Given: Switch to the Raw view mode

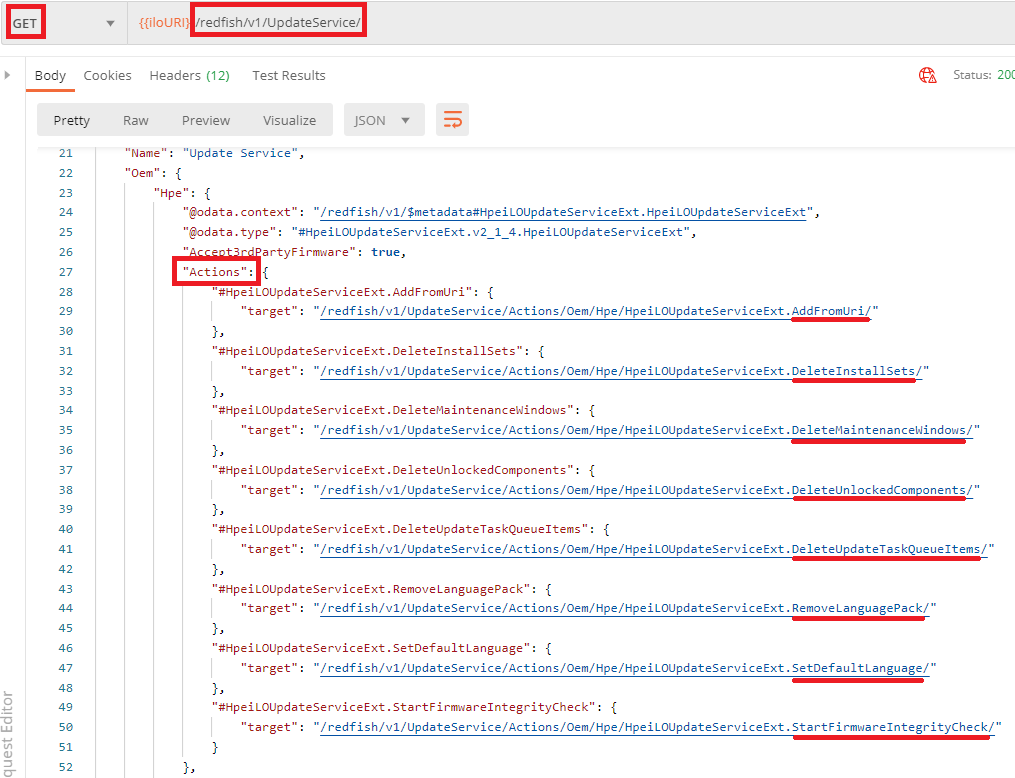Looking at the screenshot, I should 136,120.
